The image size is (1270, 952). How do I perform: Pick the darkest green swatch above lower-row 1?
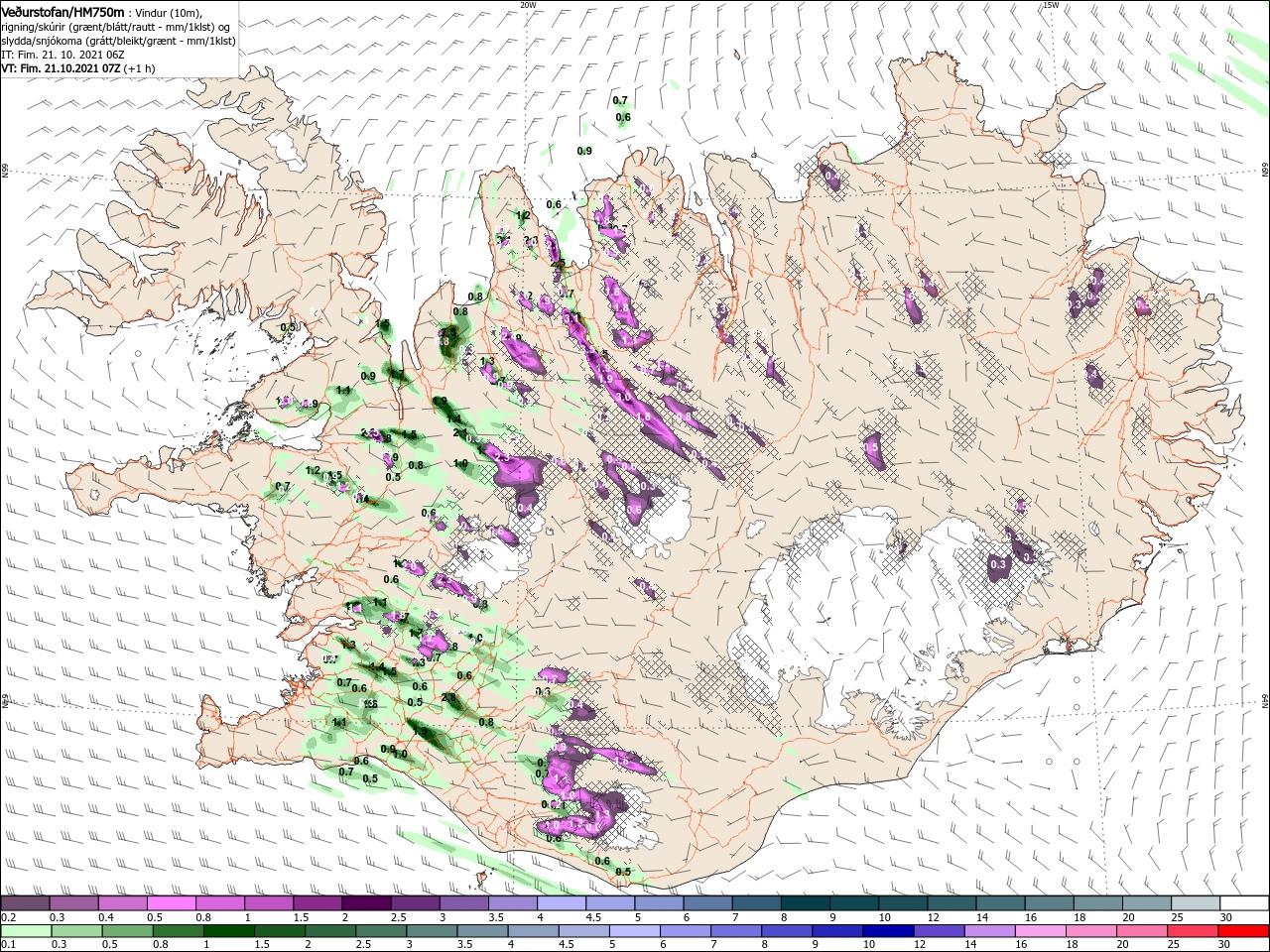[229, 931]
